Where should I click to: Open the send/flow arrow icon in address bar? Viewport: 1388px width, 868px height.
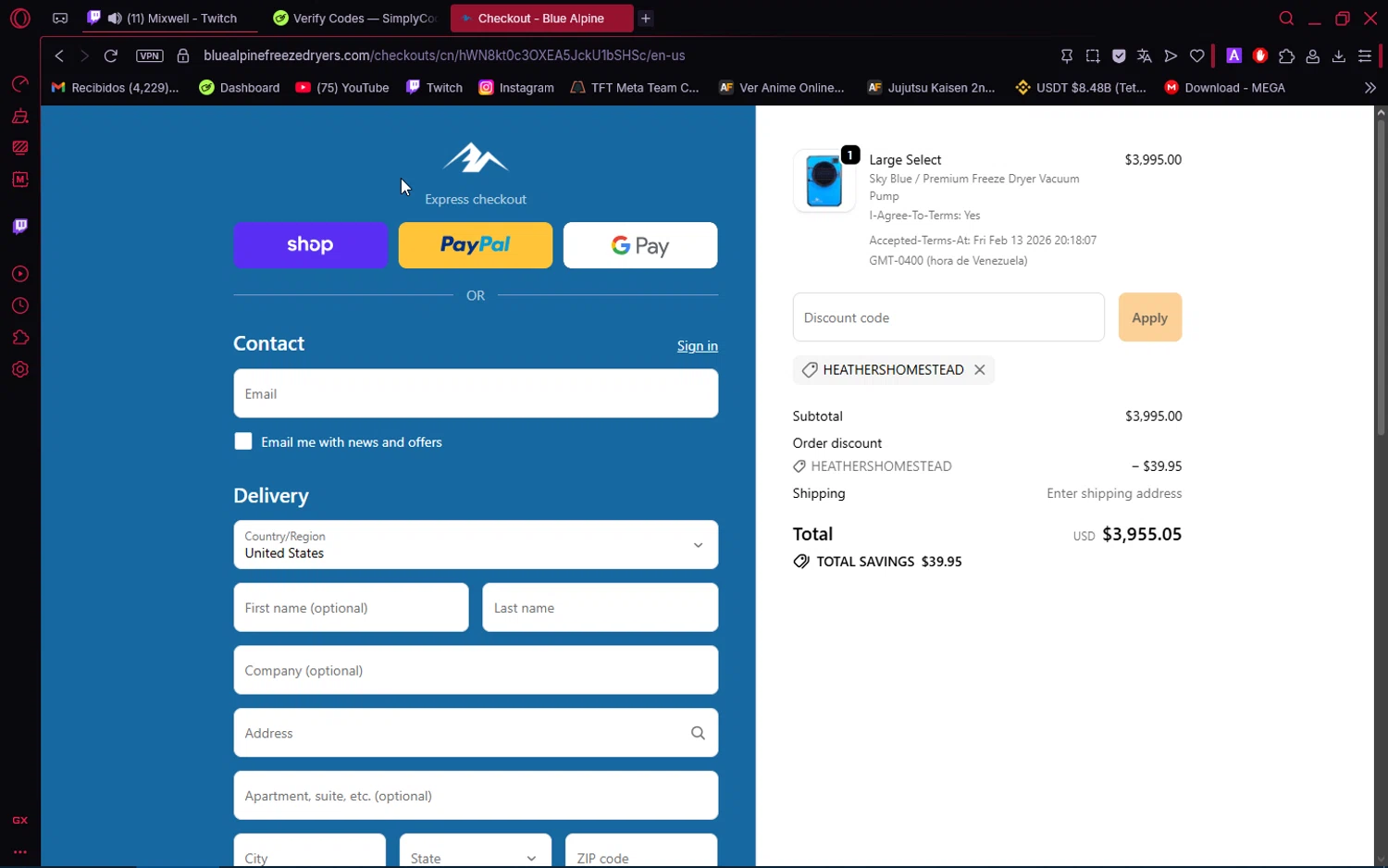pos(1171,56)
